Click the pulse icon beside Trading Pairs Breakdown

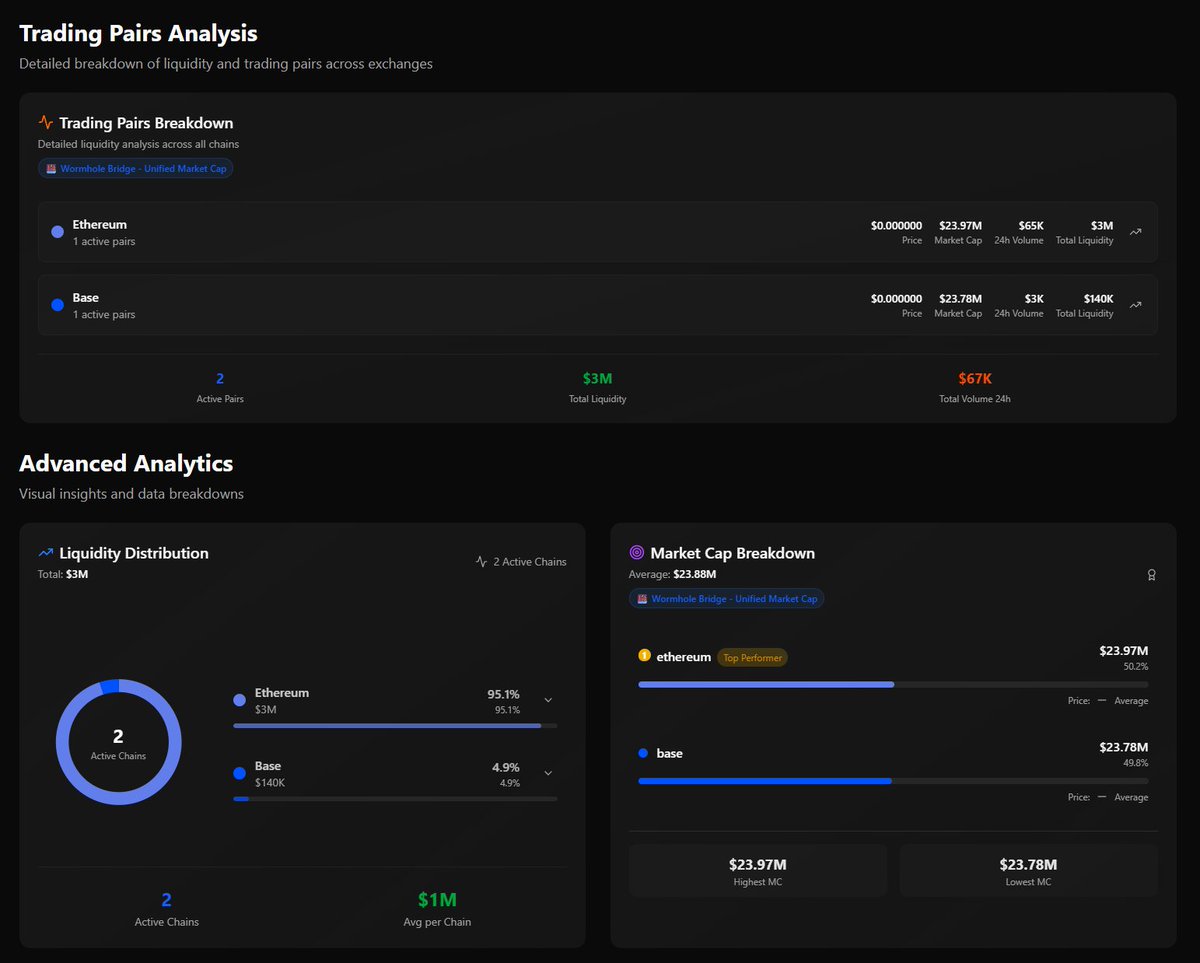[x=46, y=123]
